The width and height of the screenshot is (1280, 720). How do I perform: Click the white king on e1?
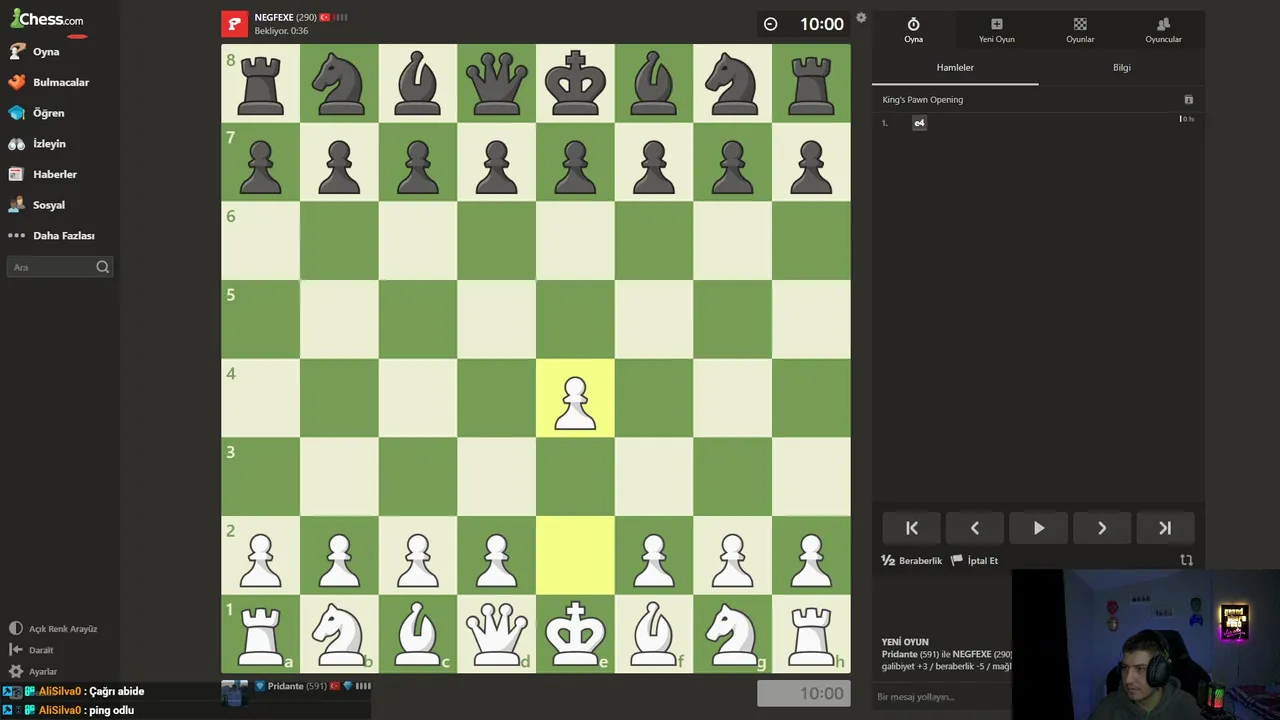[x=575, y=634]
